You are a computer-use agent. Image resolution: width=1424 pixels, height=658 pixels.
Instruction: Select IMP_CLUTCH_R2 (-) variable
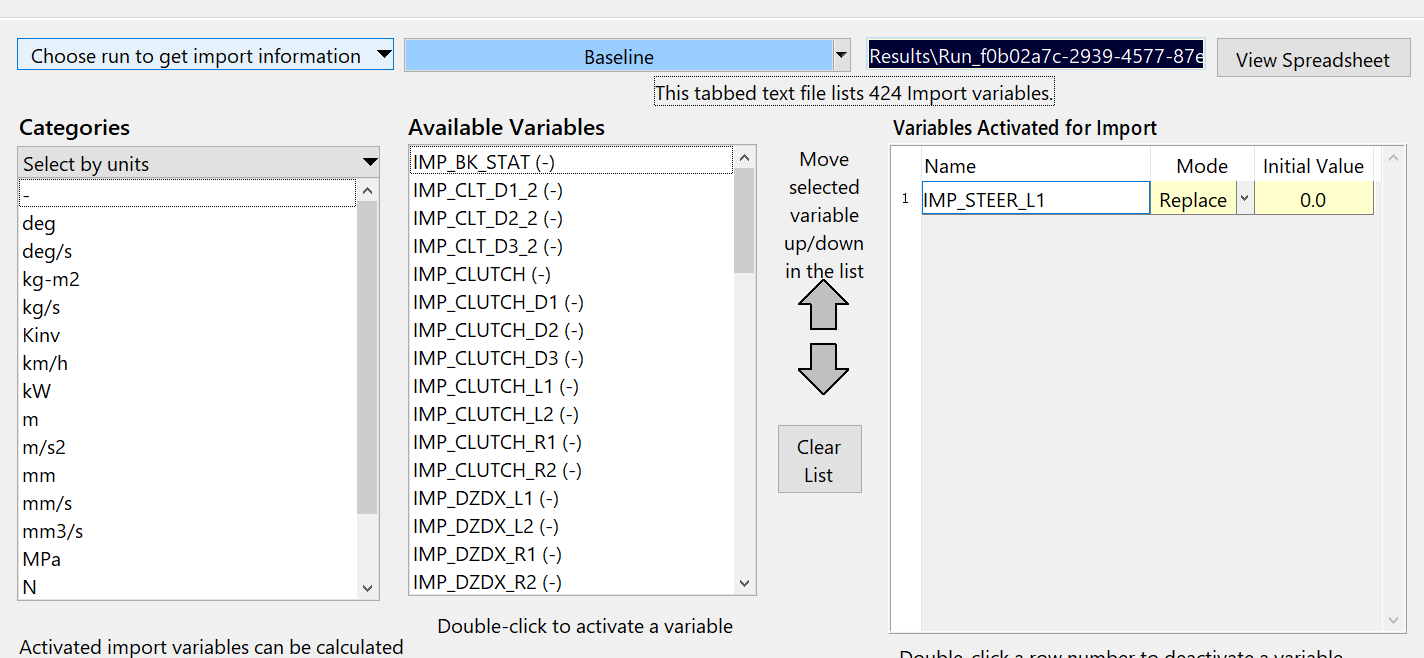coord(571,470)
